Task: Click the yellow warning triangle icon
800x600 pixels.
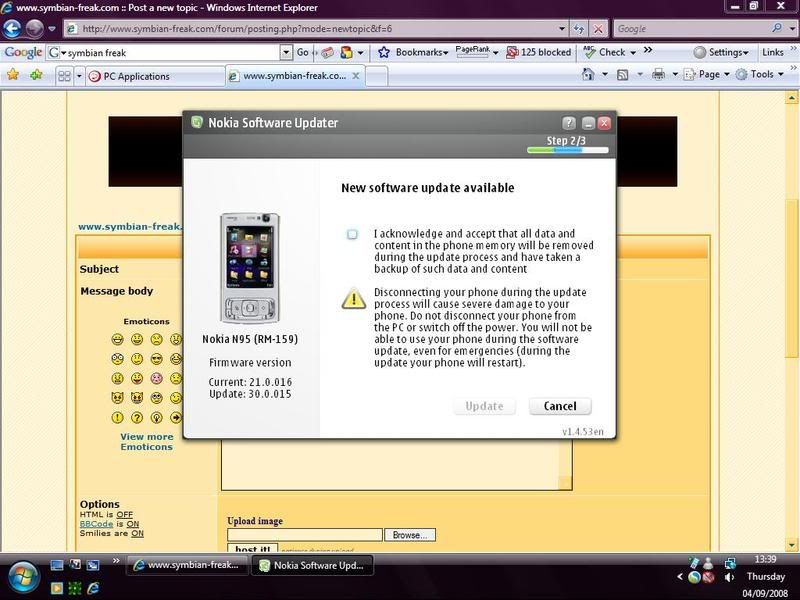Action: (354, 299)
